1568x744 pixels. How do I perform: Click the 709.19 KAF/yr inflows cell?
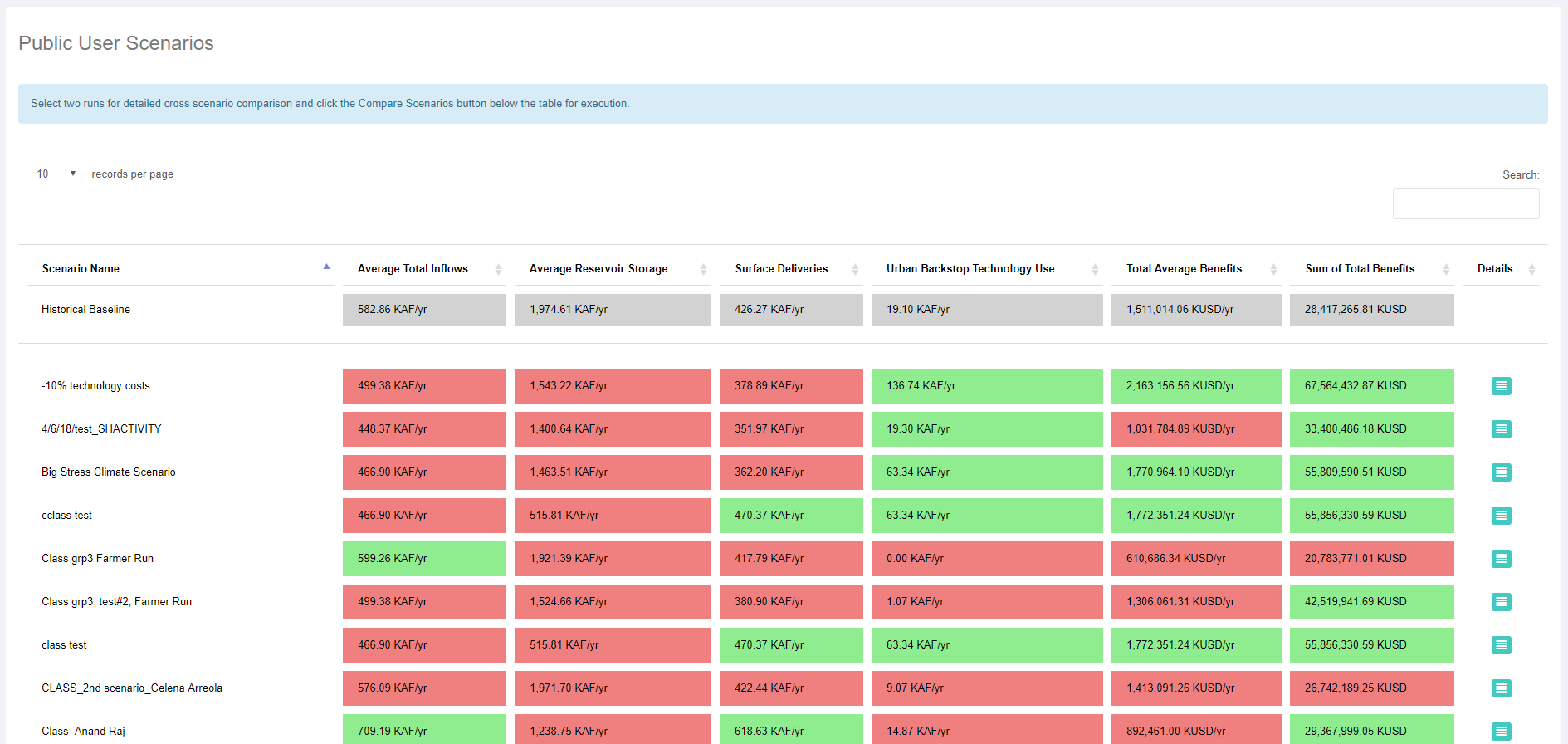(x=424, y=730)
